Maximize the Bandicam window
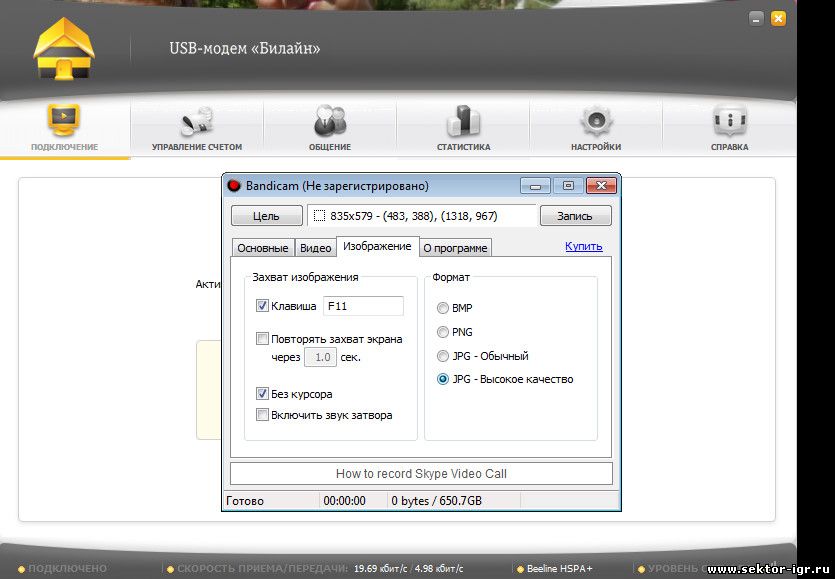This screenshot has width=835, height=579. 568,186
